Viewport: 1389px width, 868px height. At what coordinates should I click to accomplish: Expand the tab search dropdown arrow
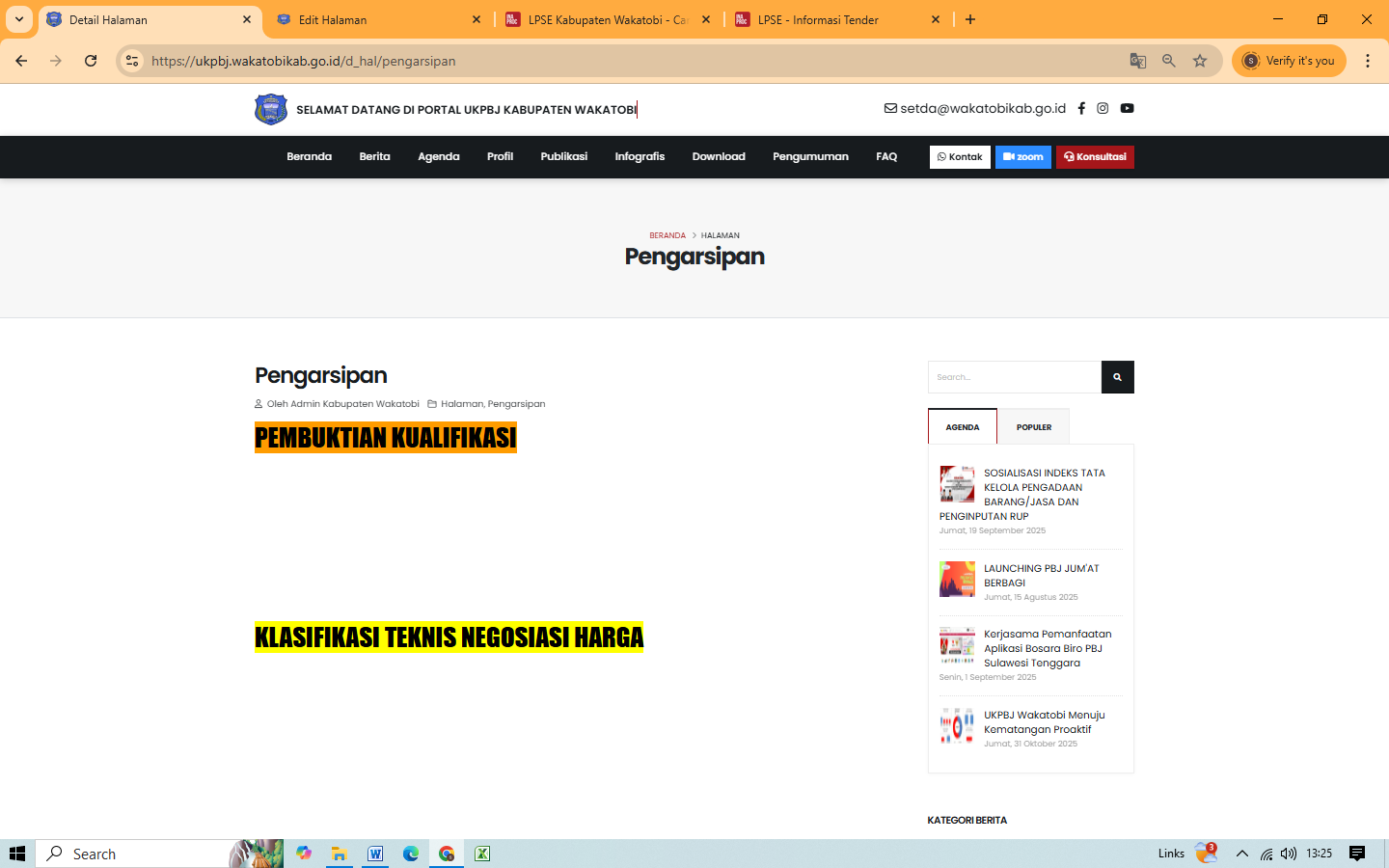tap(19, 19)
